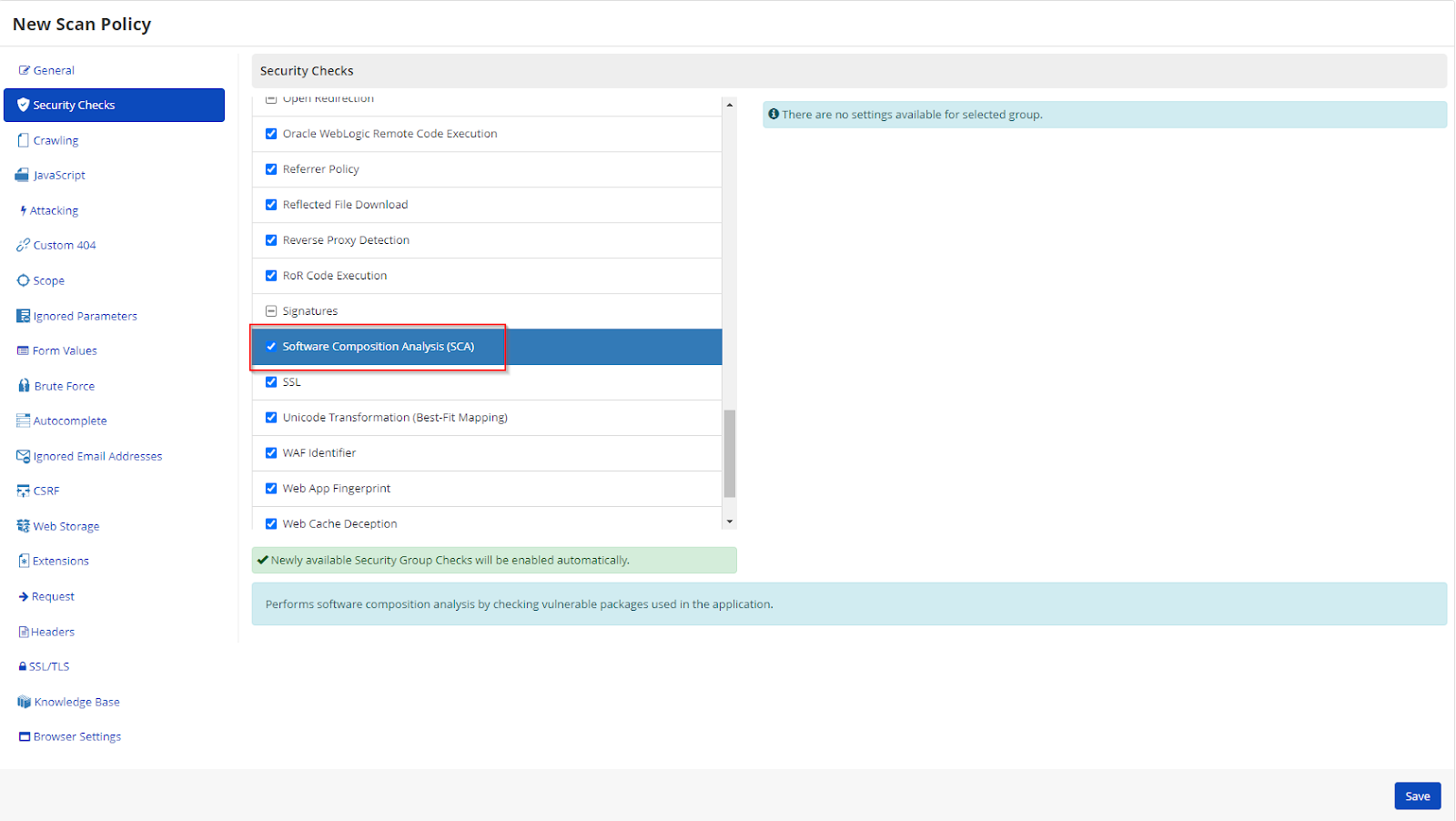Click the newly available checks notice
This screenshot has height=821, width=1456.
494,560
